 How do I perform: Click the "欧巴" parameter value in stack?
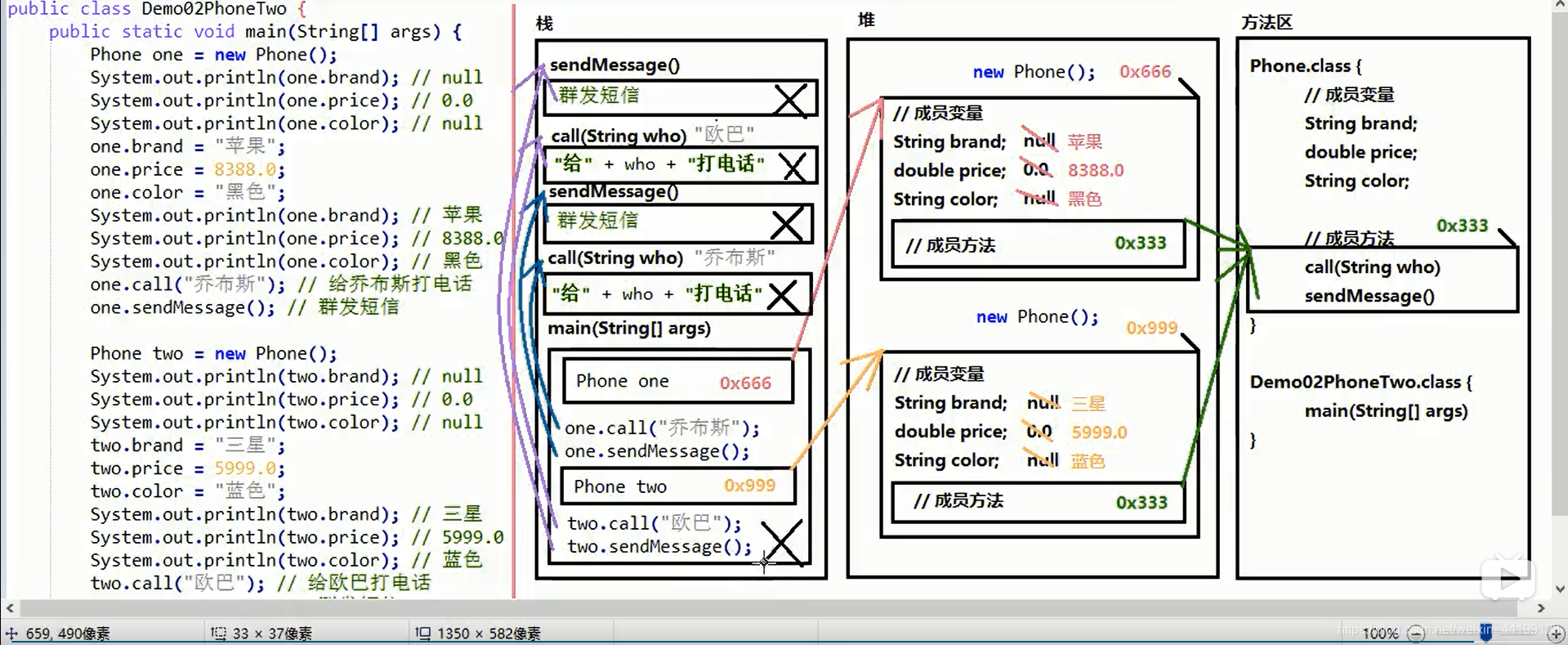pyautogui.click(x=724, y=133)
